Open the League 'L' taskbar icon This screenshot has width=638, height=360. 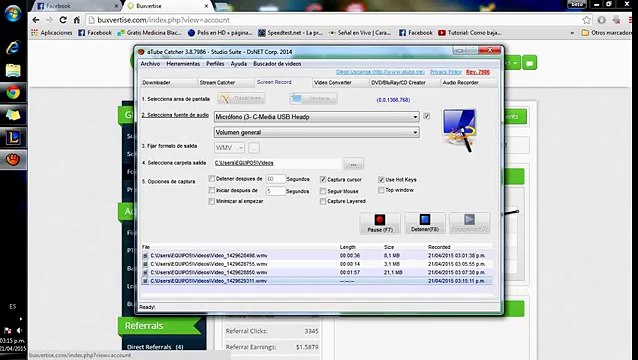(13, 137)
